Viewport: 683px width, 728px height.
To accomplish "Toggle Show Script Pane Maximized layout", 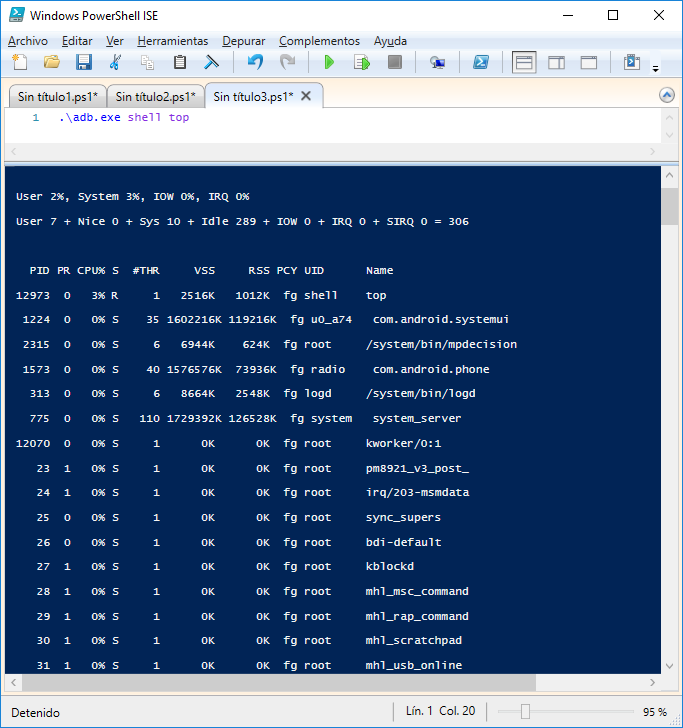I will (588, 62).
